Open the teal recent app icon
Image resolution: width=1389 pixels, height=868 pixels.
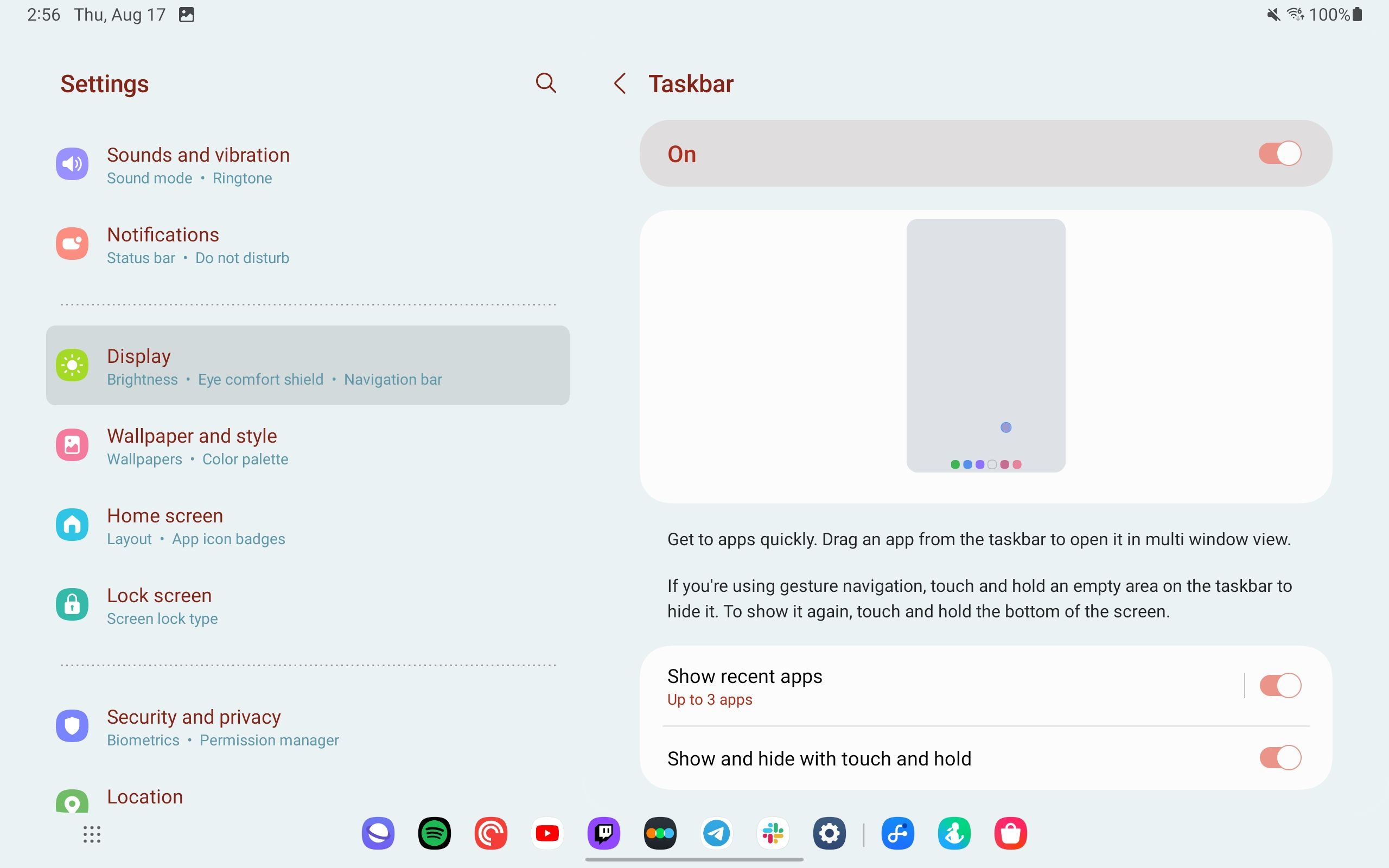[x=954, y=833]
